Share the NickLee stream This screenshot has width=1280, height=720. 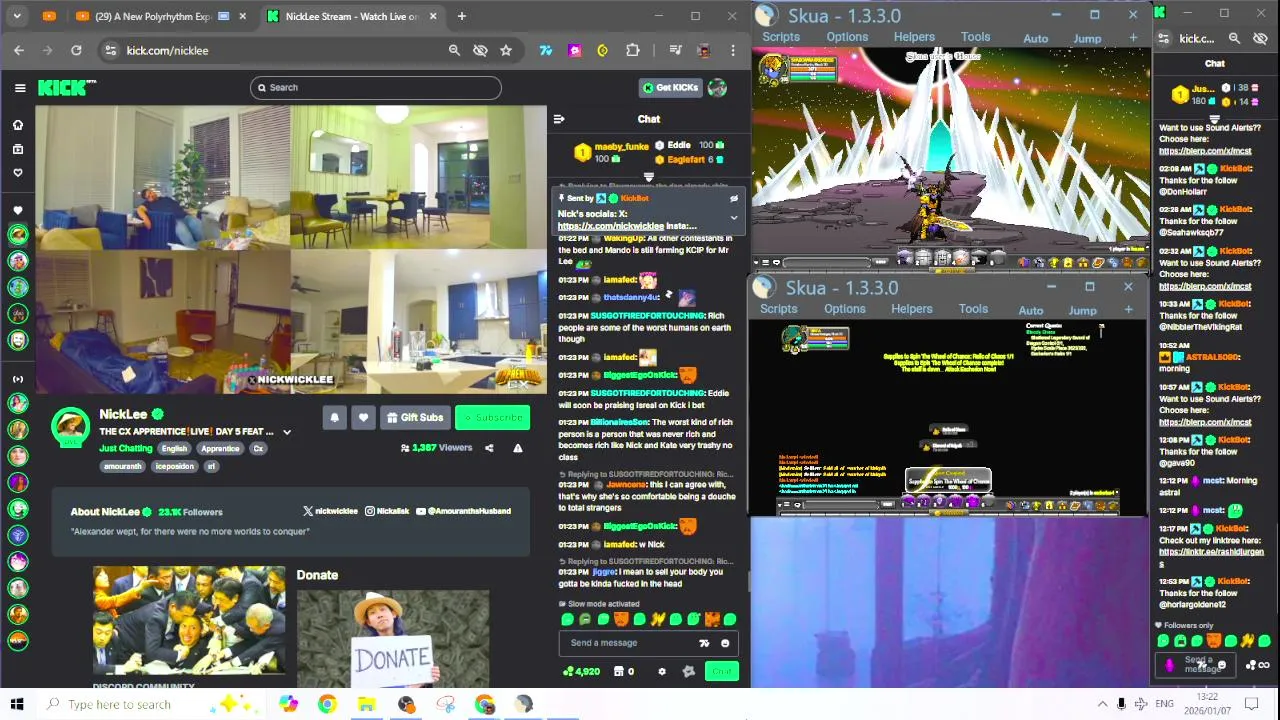tap(489, 448)
